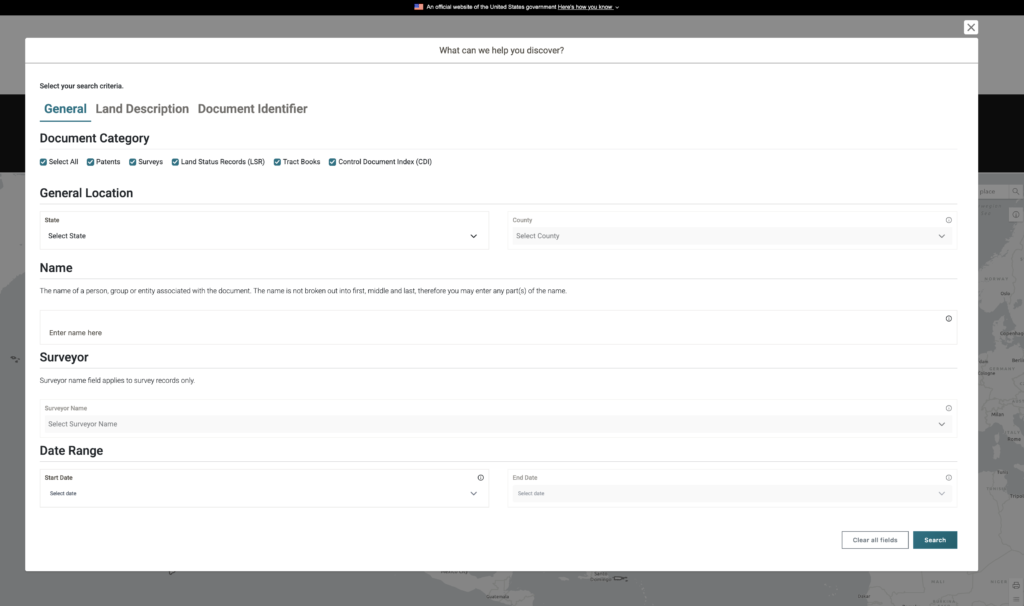Open the Document Identifier tab
The image size is (1024, 606).
[x=253, y=109]
